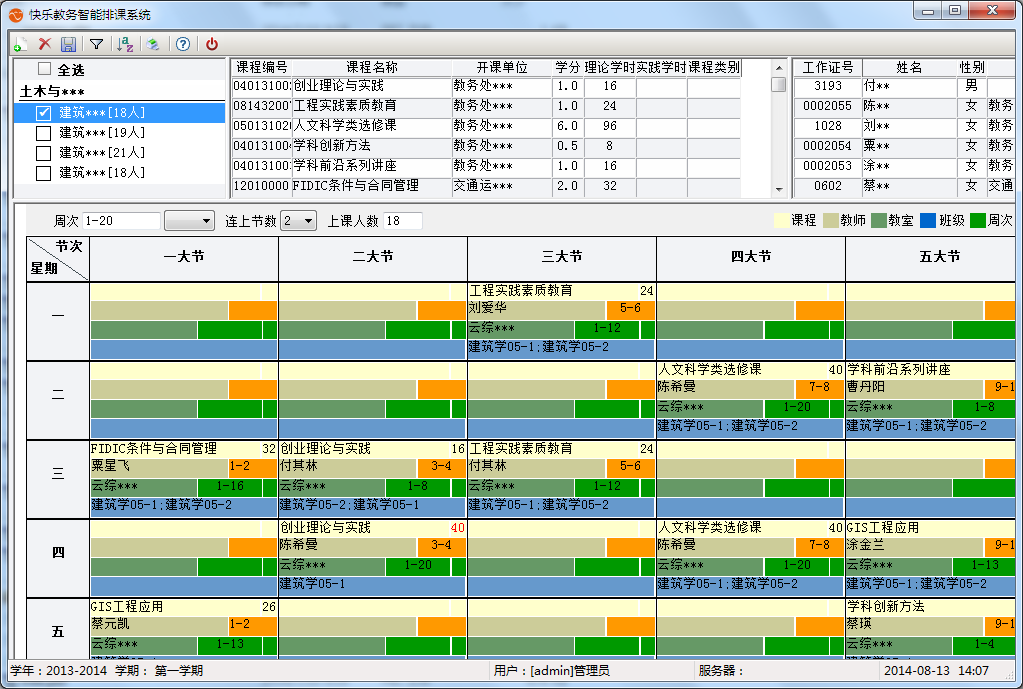Open the funnel filter tool

pyautogui.click(x=96, y=44)
